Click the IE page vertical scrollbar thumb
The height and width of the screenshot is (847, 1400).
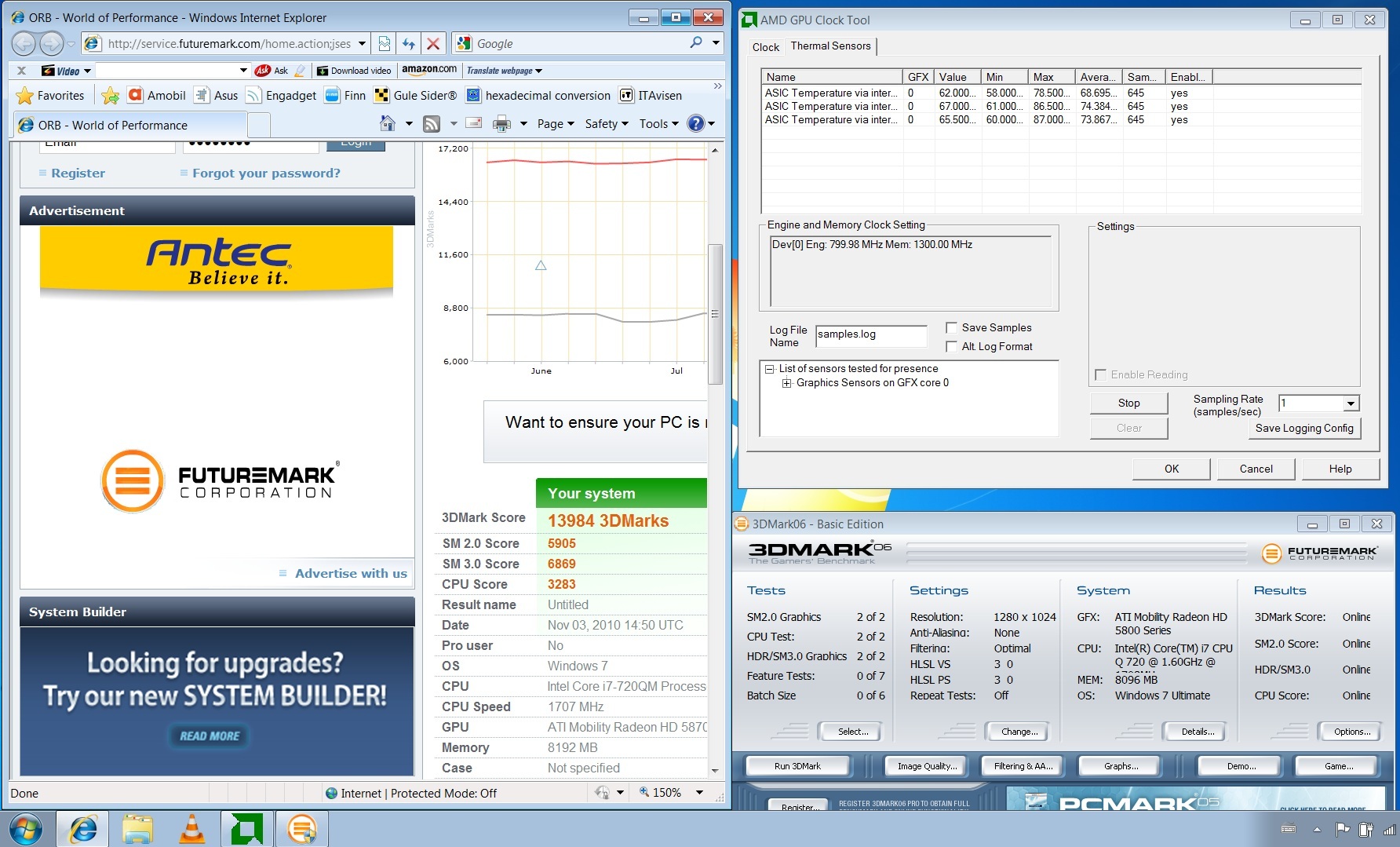click(x=715, y=314)
